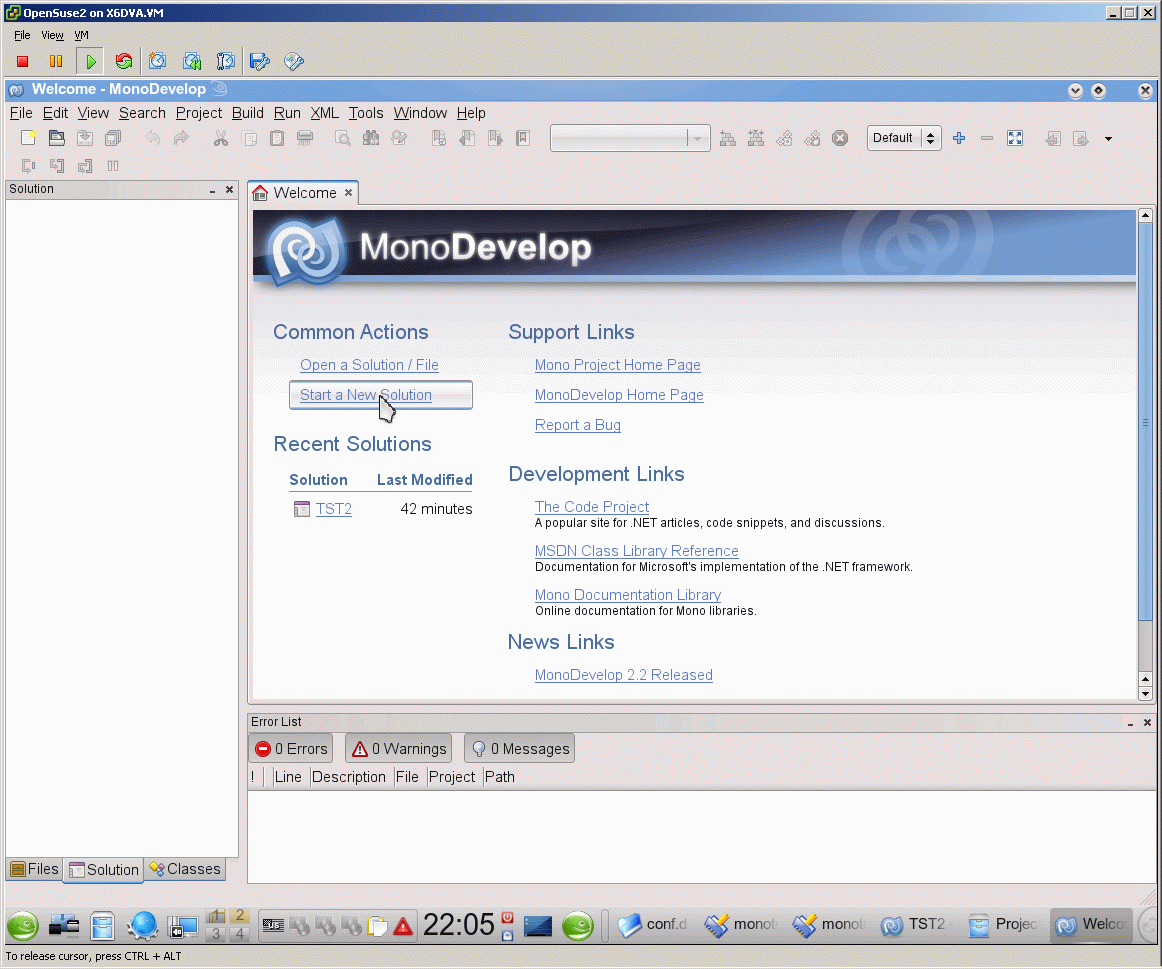Click the openSUSE start menu button
This screenshot has width=1162, height=969.
click(x=23, y=926)
